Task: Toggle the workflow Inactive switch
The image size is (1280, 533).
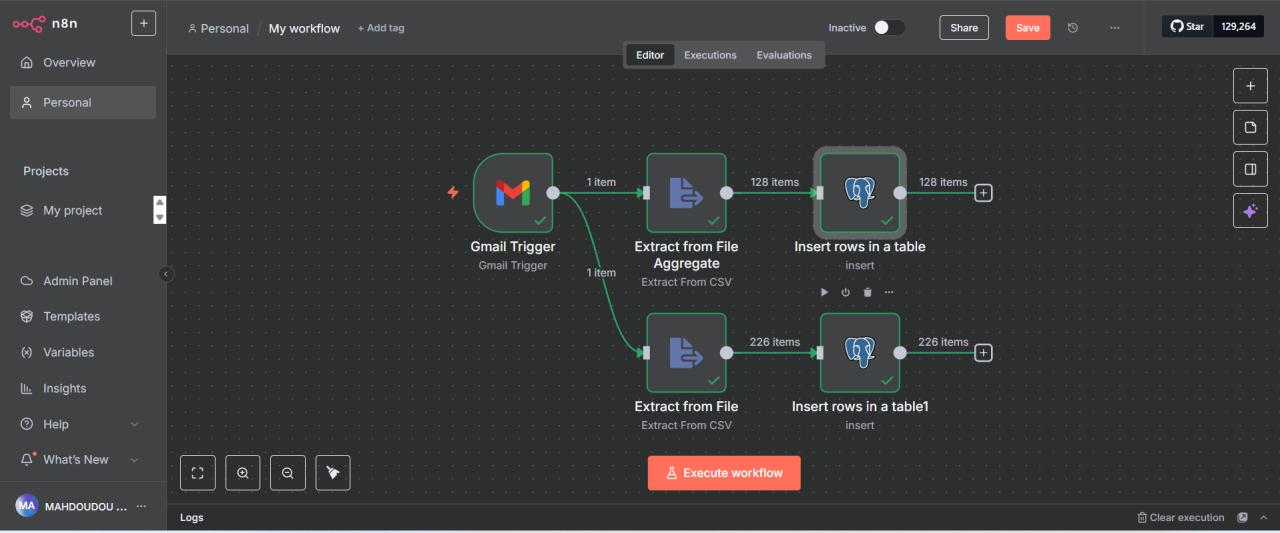Action: point(889,28)
